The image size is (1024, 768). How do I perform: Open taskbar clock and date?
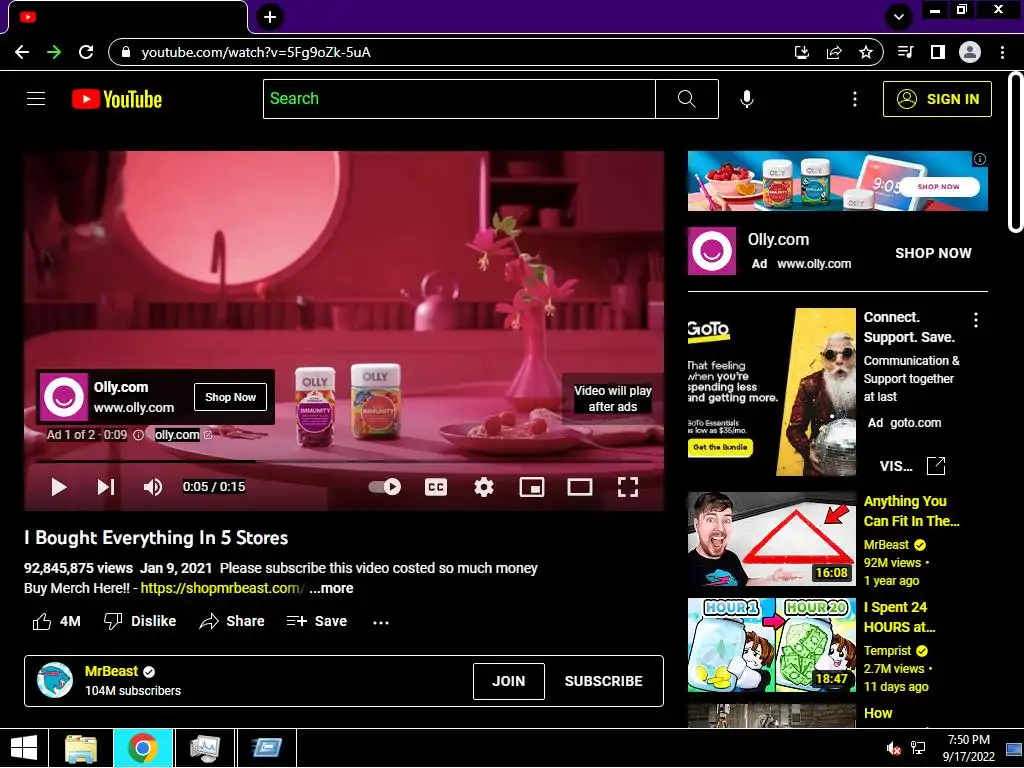point(969,748)
